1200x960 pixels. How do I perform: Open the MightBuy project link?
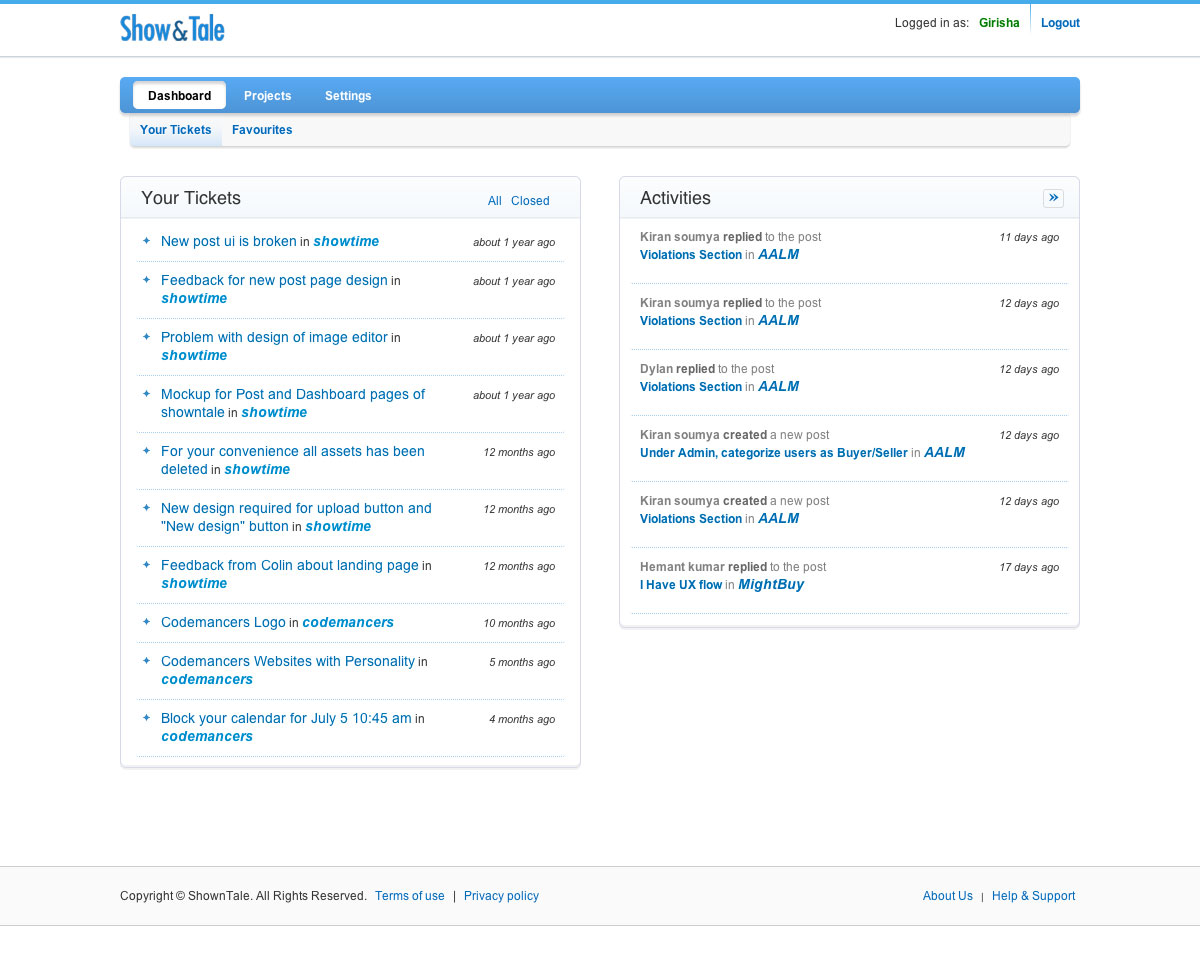[771, 585]
